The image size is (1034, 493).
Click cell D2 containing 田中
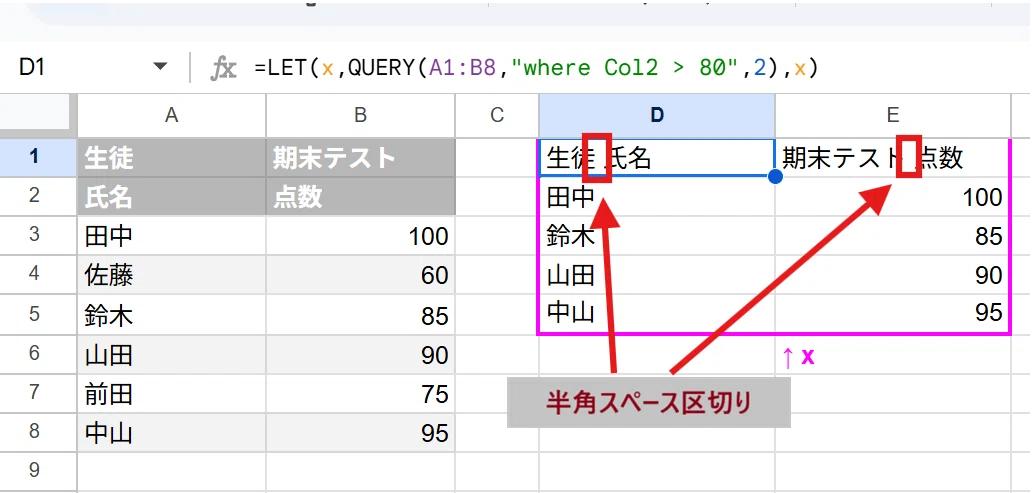click(657, 196)
